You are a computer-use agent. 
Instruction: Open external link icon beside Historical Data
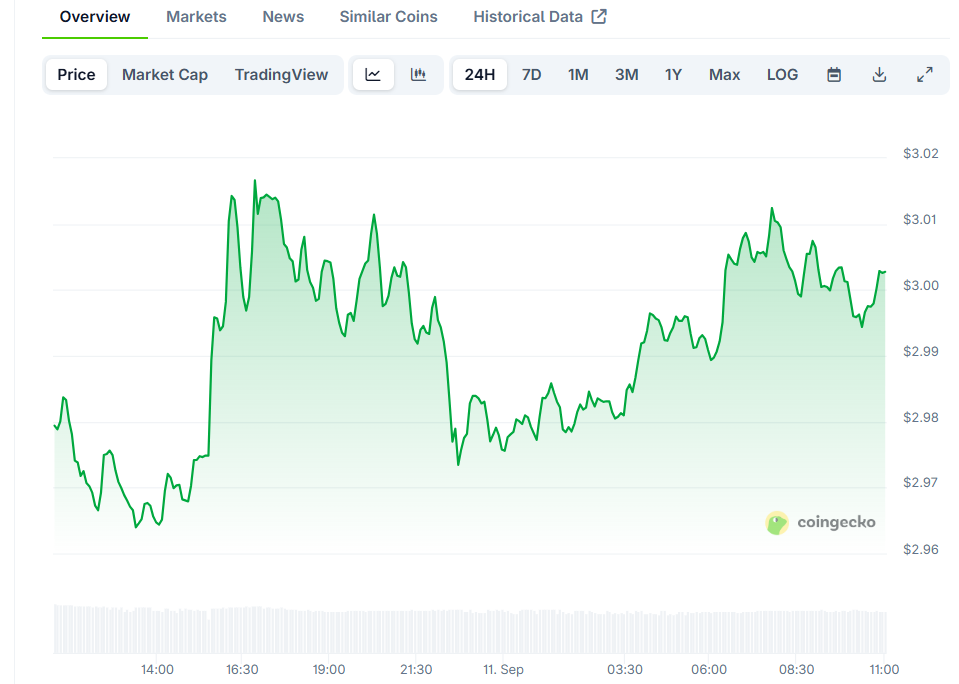(599, 17)
